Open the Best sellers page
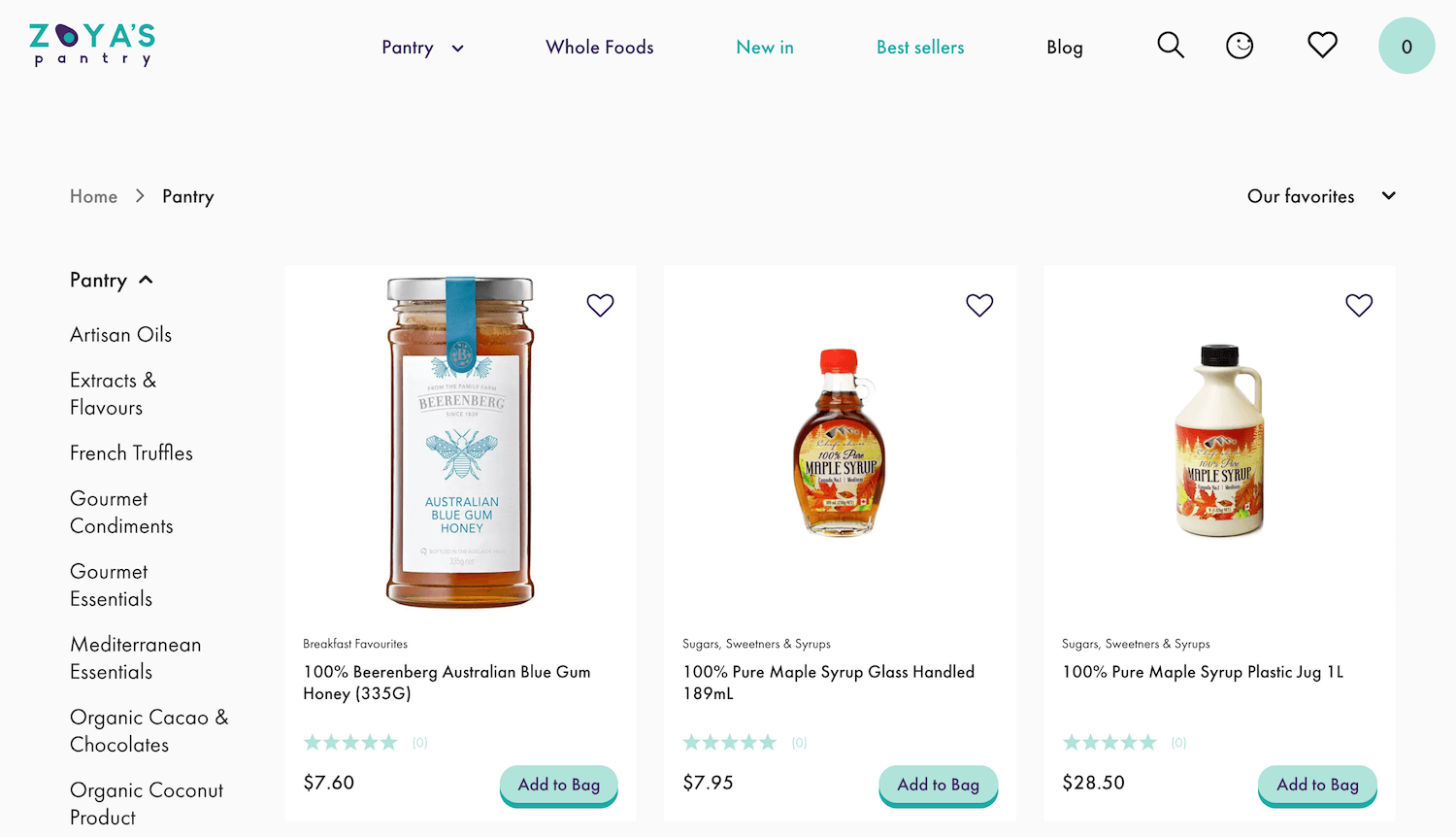This screenshot has width=1456, height=837. (x=920, y=48)
